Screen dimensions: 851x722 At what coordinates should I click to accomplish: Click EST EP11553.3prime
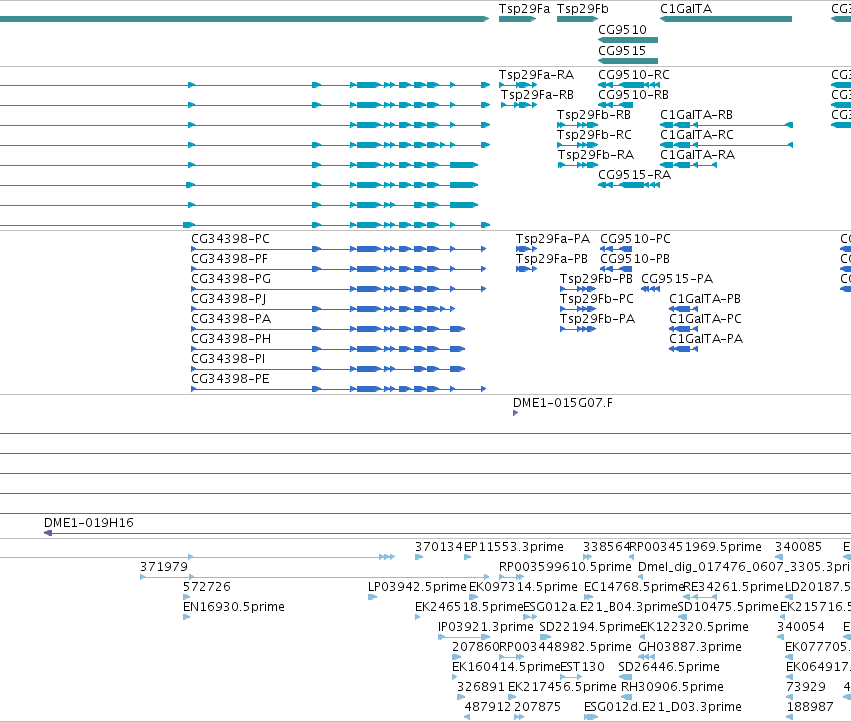(x=468, y=557)
